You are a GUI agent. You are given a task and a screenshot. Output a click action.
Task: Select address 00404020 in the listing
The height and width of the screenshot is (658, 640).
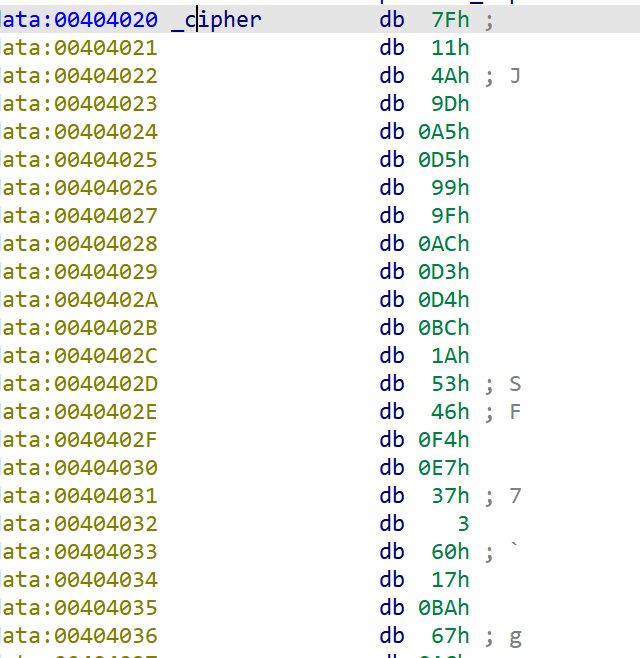tap(106, 20)
